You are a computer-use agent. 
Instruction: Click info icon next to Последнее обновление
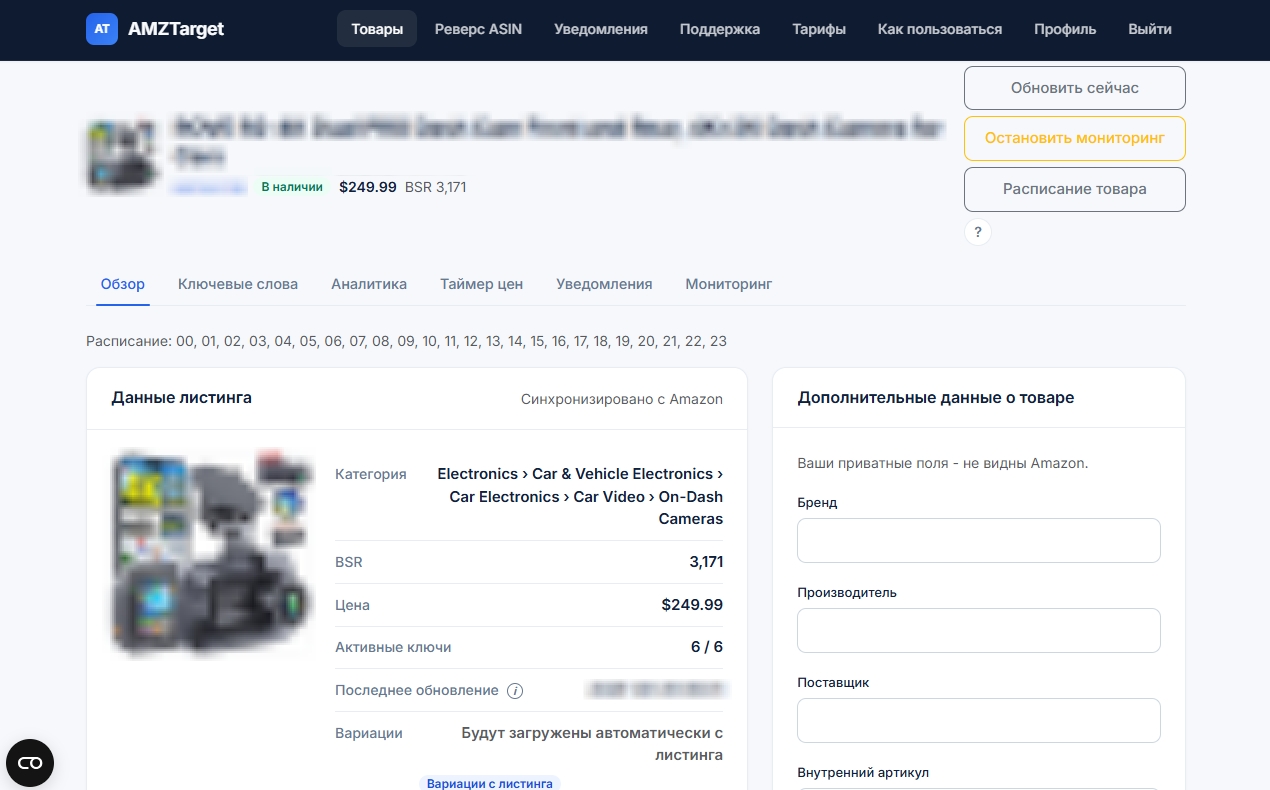[515, 691]
